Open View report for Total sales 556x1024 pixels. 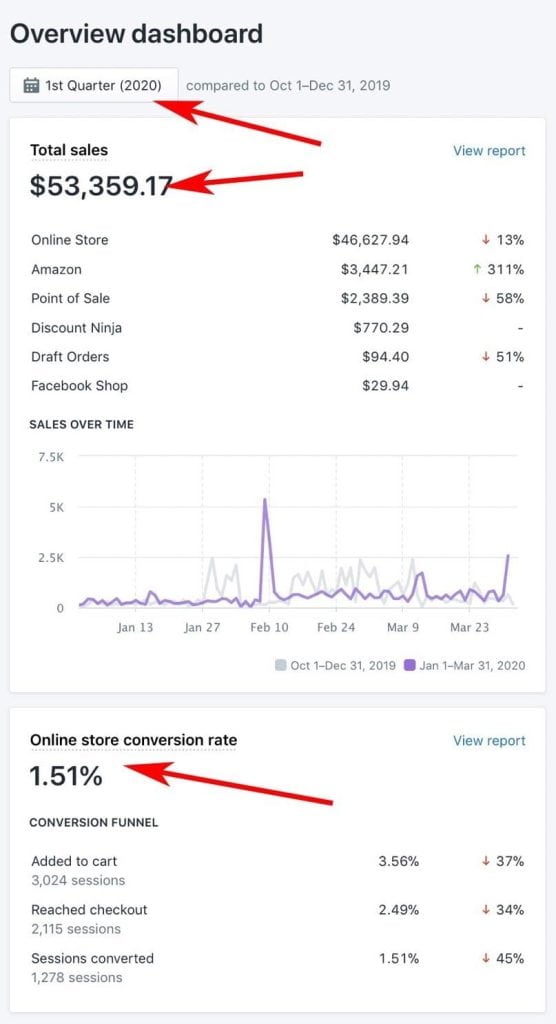click(x=489, y=150)
